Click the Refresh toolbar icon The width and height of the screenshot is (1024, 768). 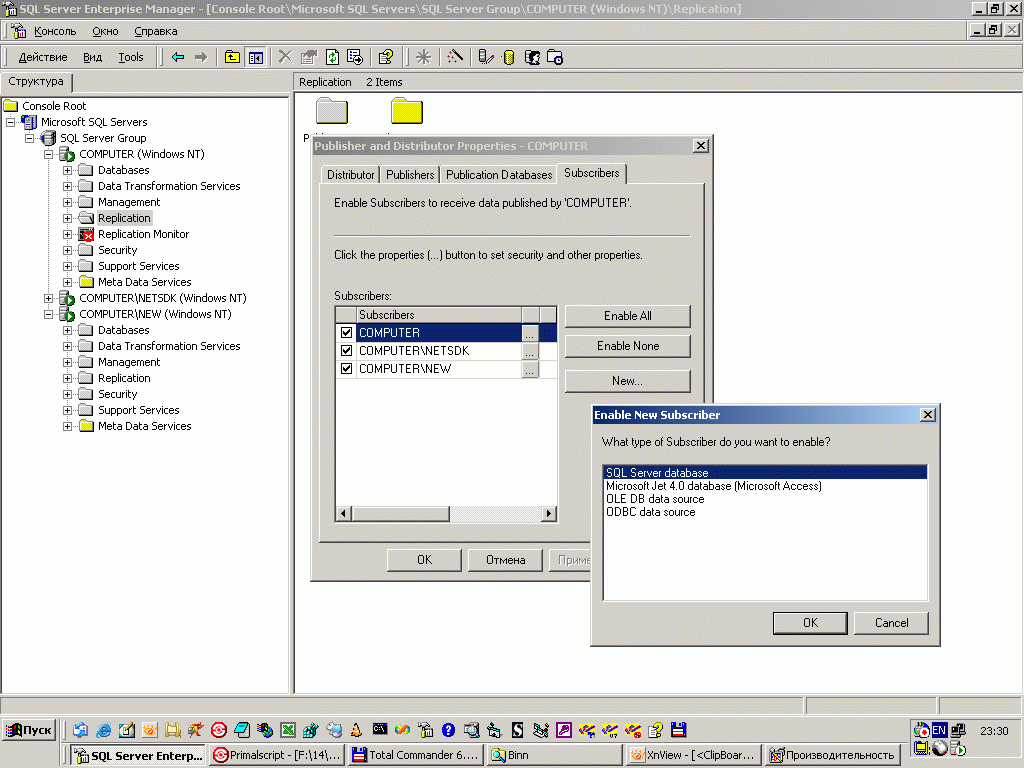coord(332,57)
